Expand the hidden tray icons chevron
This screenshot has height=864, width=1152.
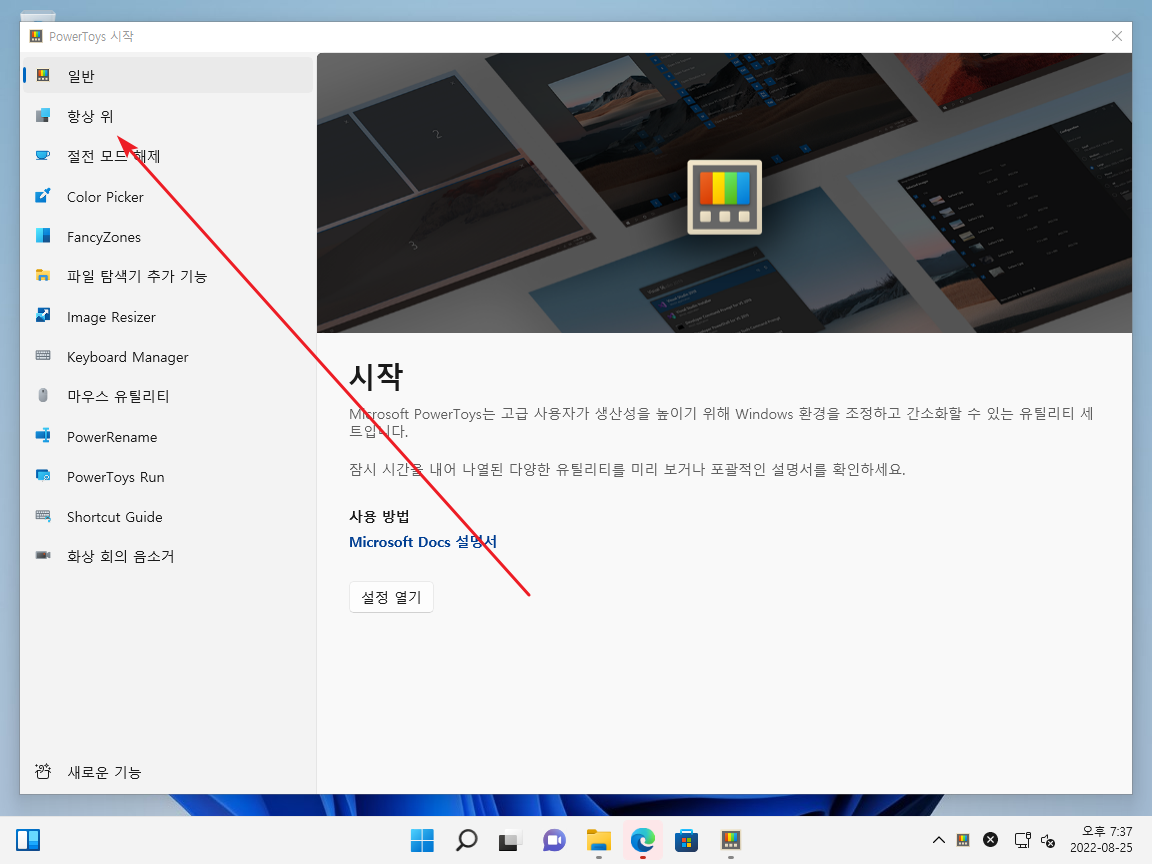point(938,840)
